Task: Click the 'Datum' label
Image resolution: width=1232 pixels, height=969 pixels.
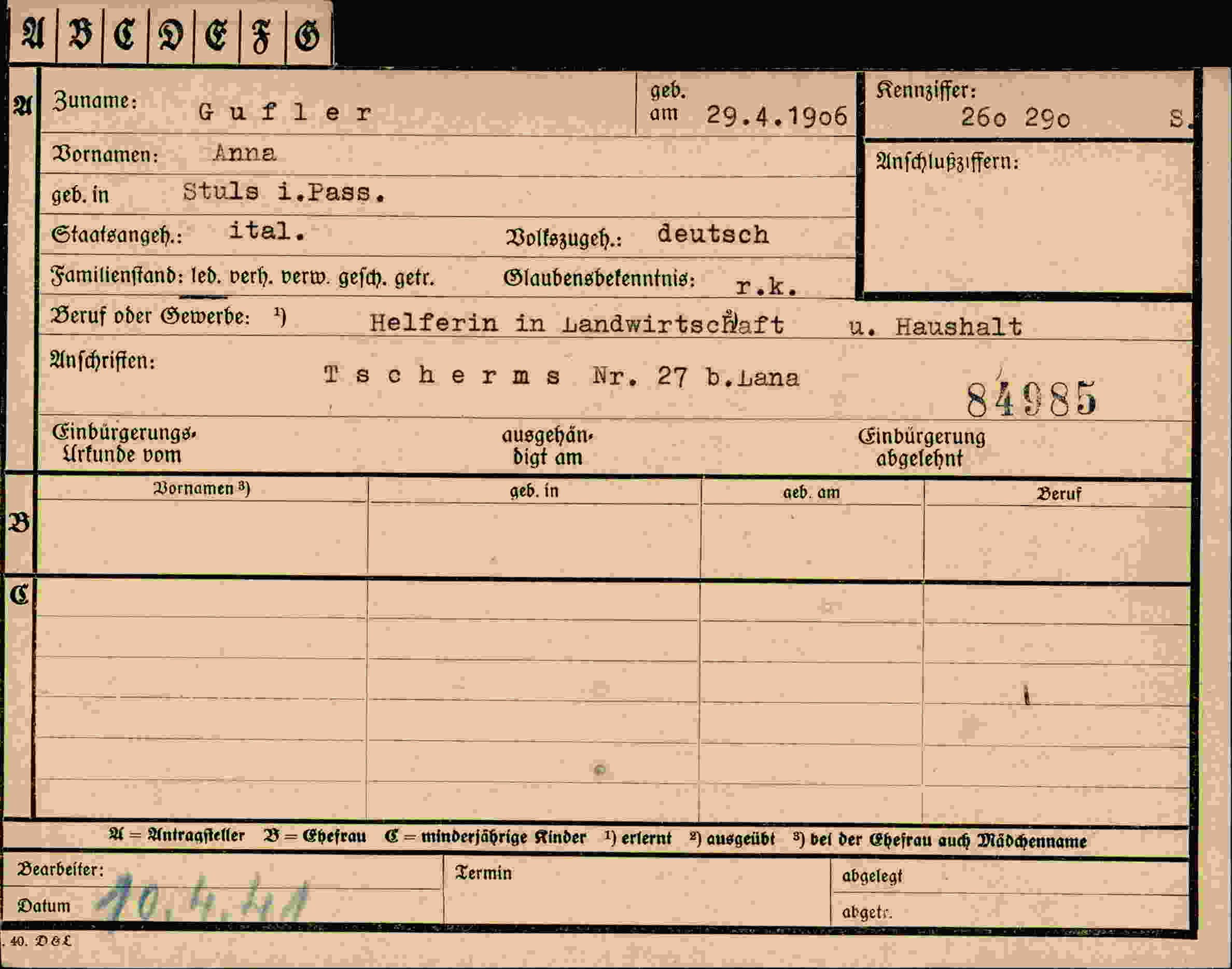Action: [44, 906]
